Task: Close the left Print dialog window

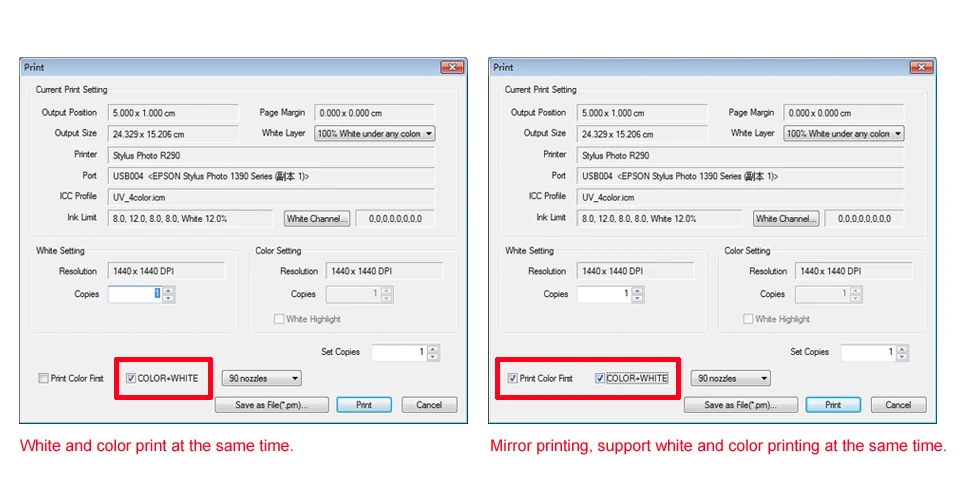Action: [x=452, y=67]
